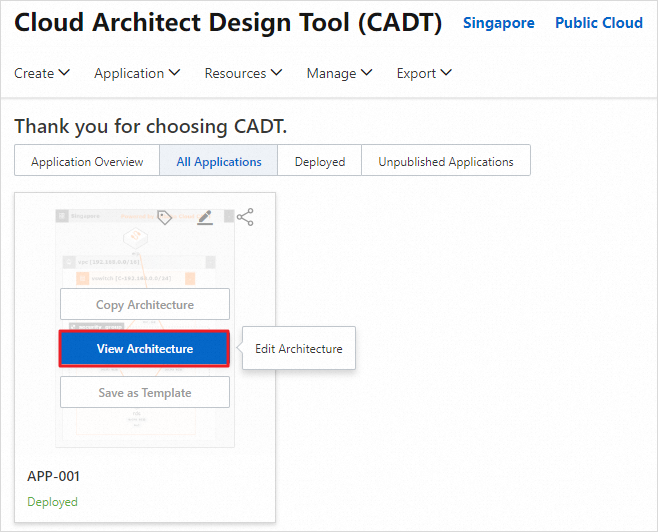Expand the Resources menu
Image resolution: width=658 pixels, height=532 pixels.
coord(243,73)
